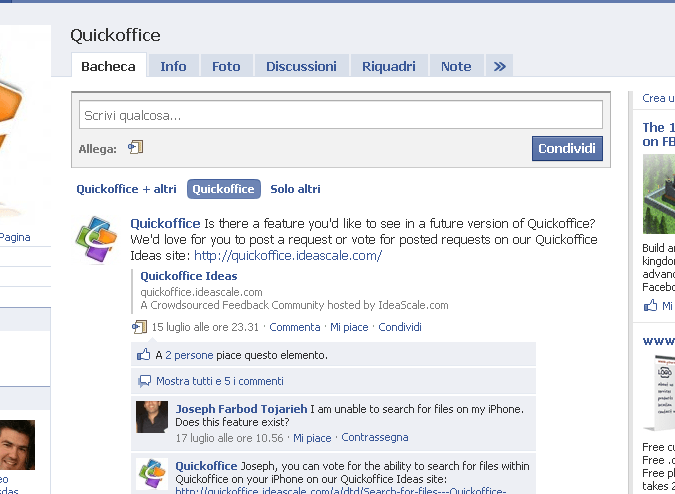Open the 'Quickoffice Ideas' link title

tap(189, 276)
